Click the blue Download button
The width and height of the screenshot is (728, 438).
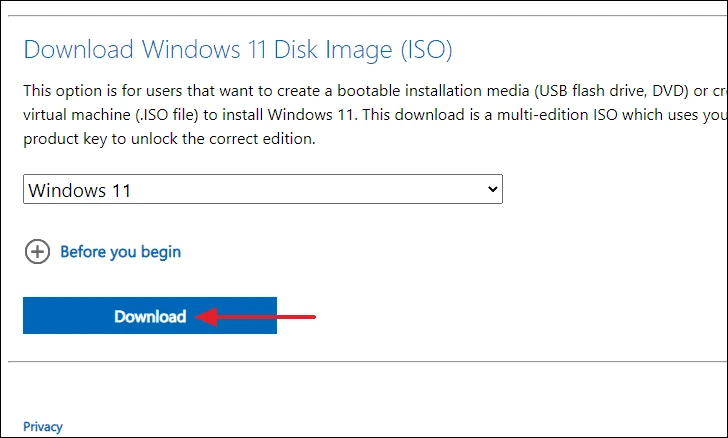tap(150, 315)
